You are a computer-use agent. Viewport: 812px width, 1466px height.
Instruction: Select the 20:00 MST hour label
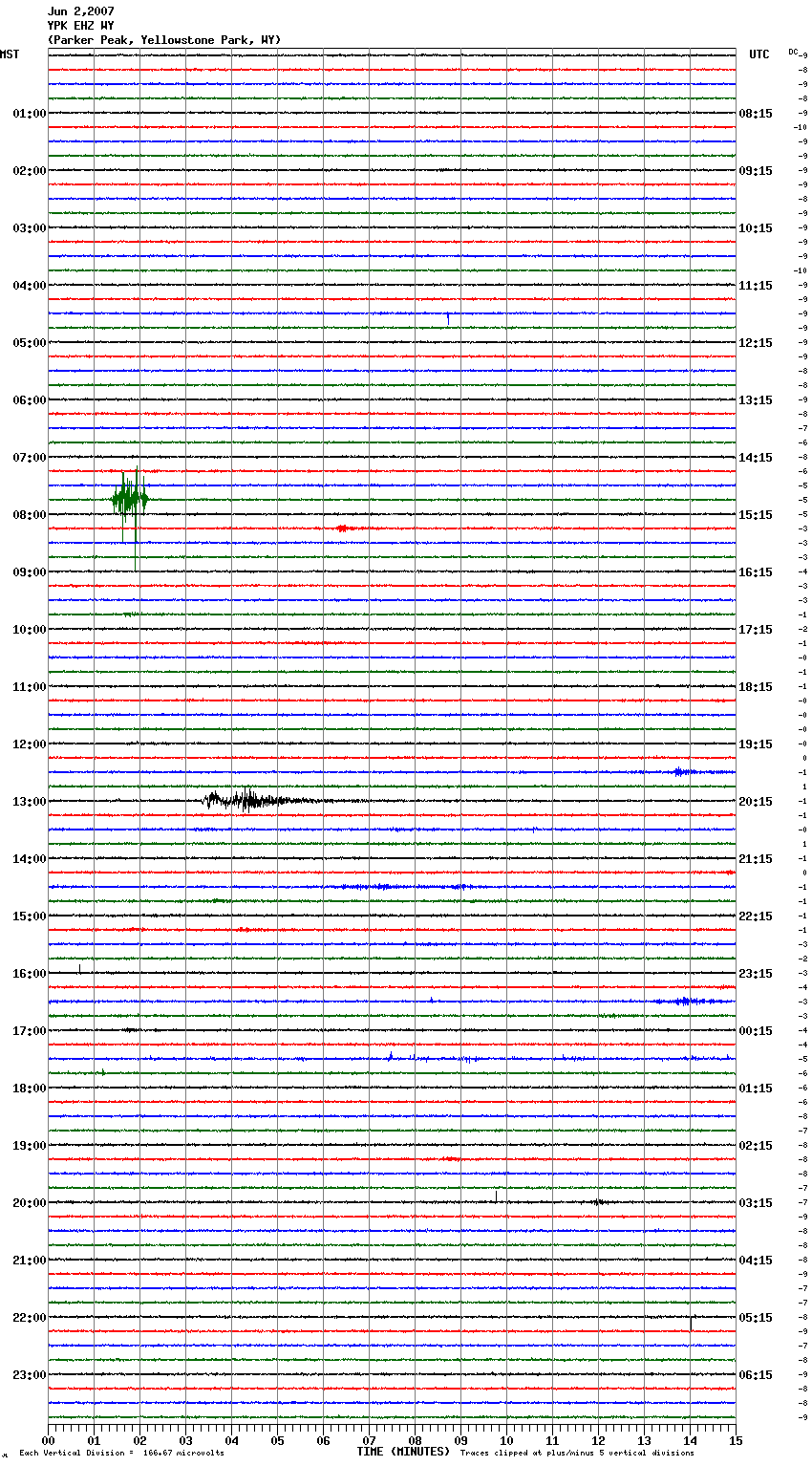(x=30, y=1203)
